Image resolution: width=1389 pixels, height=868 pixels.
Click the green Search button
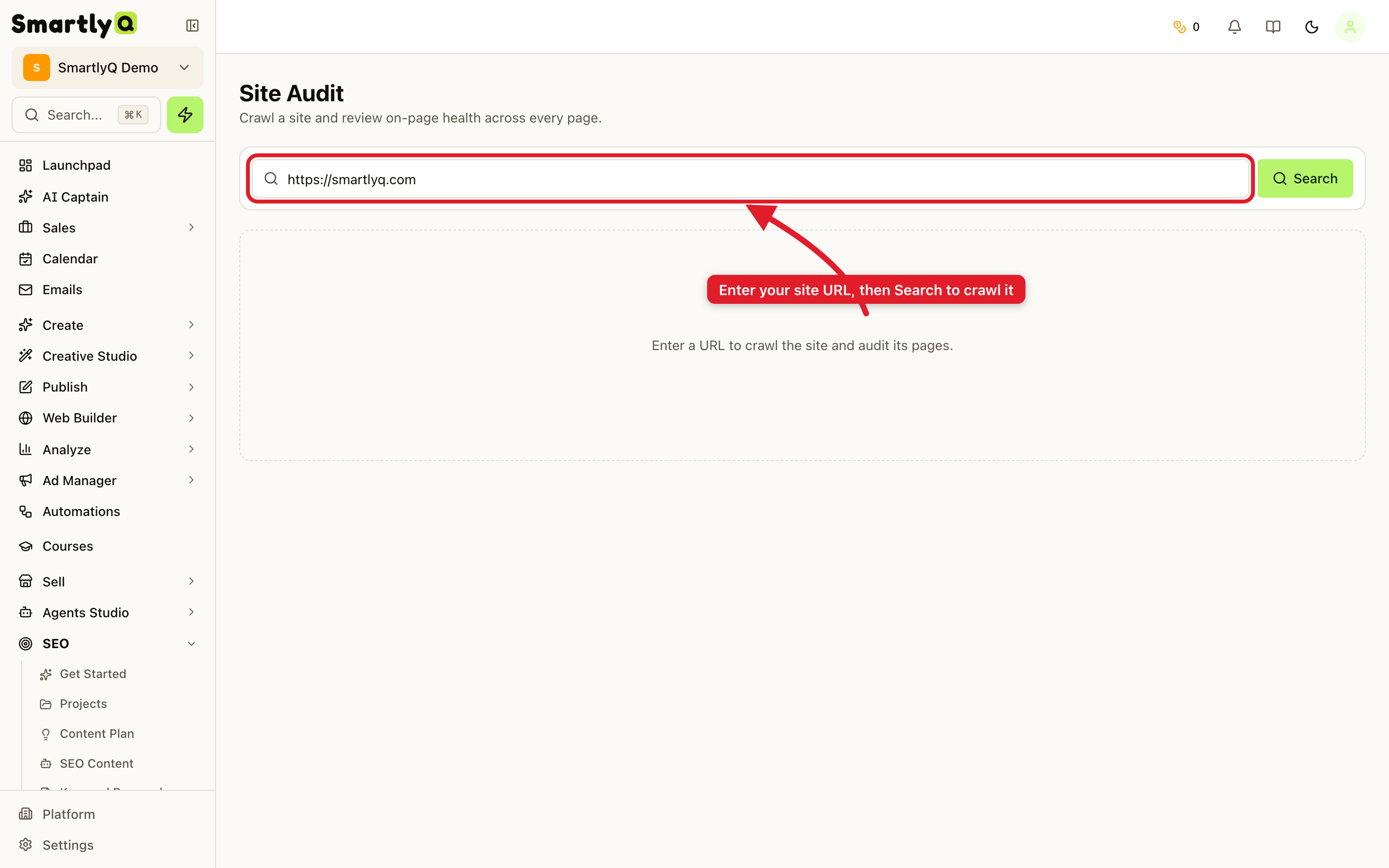tap(1305, 178)
